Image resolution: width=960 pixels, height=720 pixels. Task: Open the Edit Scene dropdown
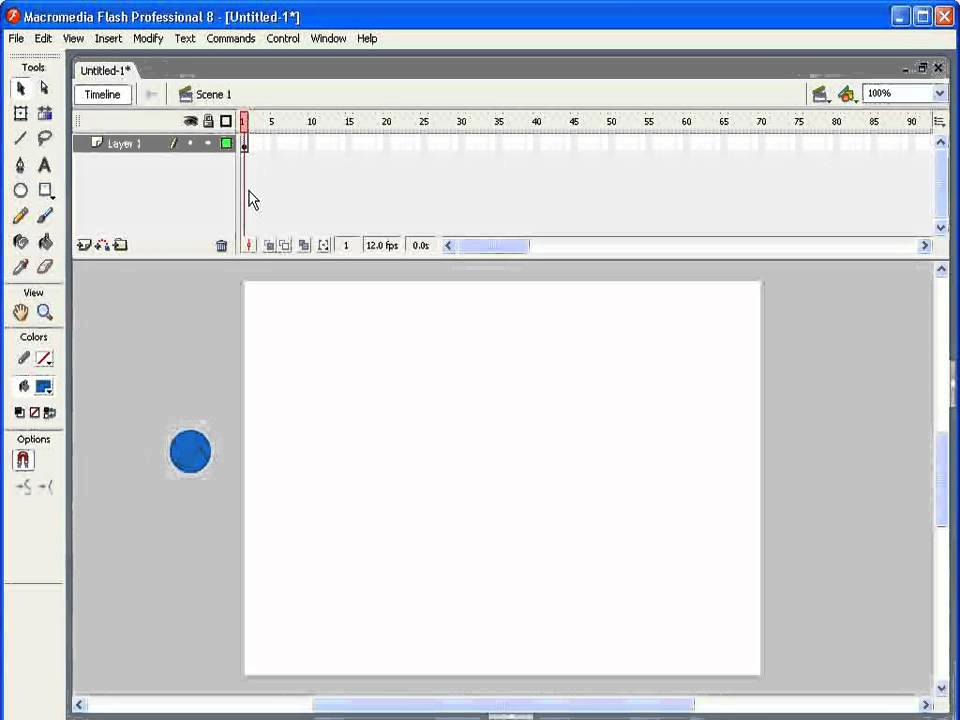pos(820,94)
